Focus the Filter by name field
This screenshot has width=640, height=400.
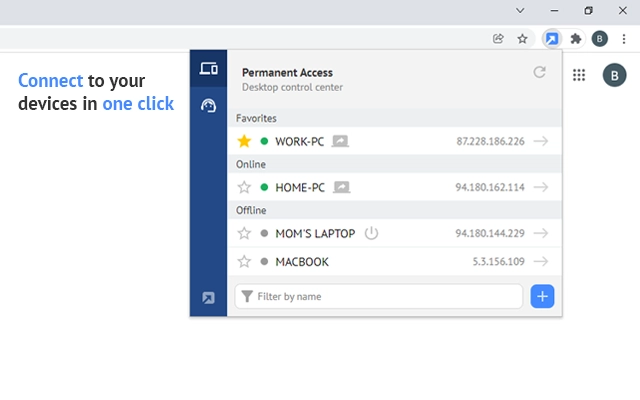tap(385, 296)
